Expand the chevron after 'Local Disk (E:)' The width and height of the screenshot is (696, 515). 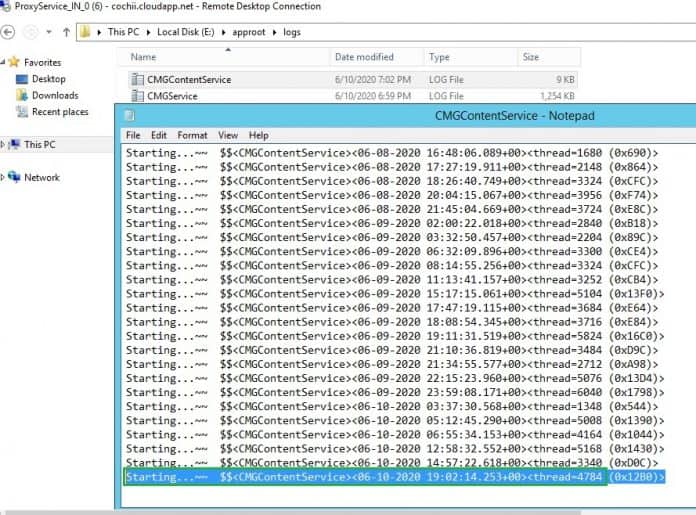(223, 32)
